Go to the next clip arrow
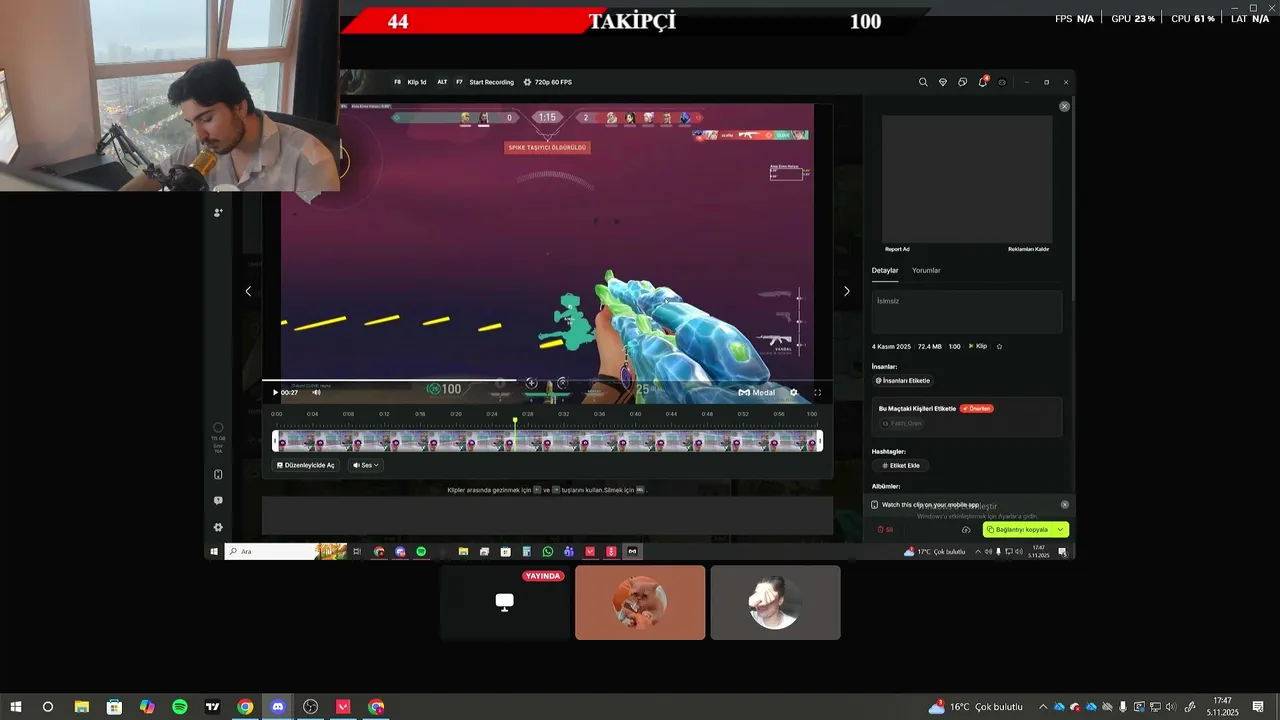Image resolution: width=1280 pixels, height=720 pixels. 846,291
